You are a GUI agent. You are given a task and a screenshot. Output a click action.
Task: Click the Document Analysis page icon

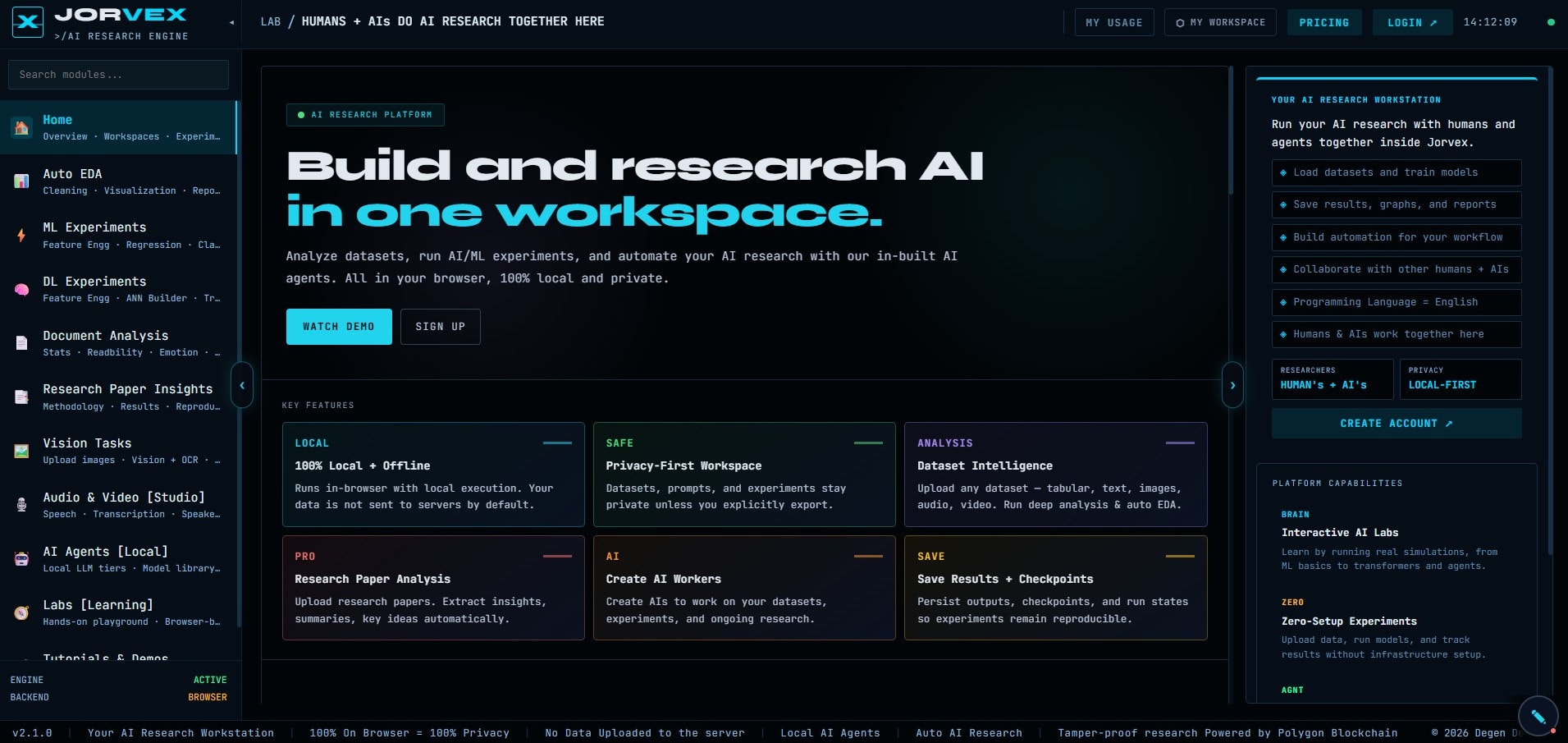(21, 343)
